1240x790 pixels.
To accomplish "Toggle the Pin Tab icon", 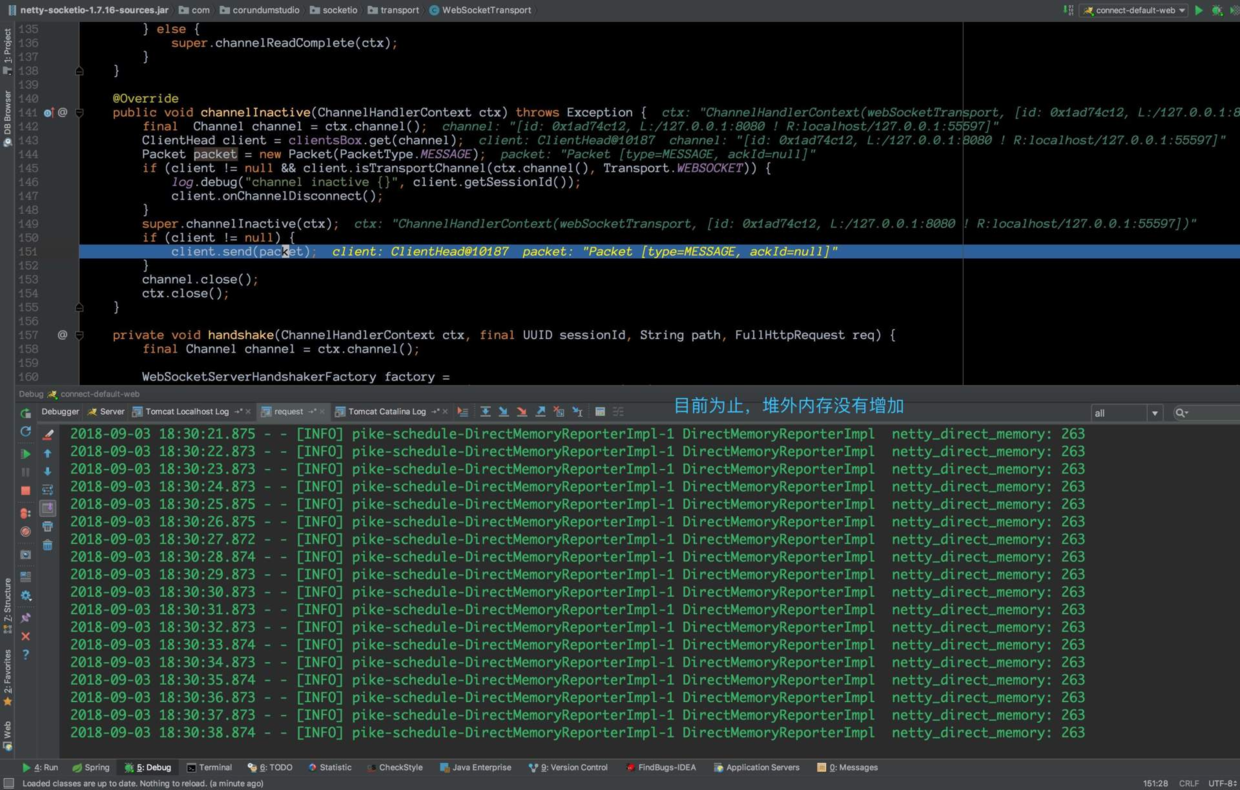I will (26, 617).
